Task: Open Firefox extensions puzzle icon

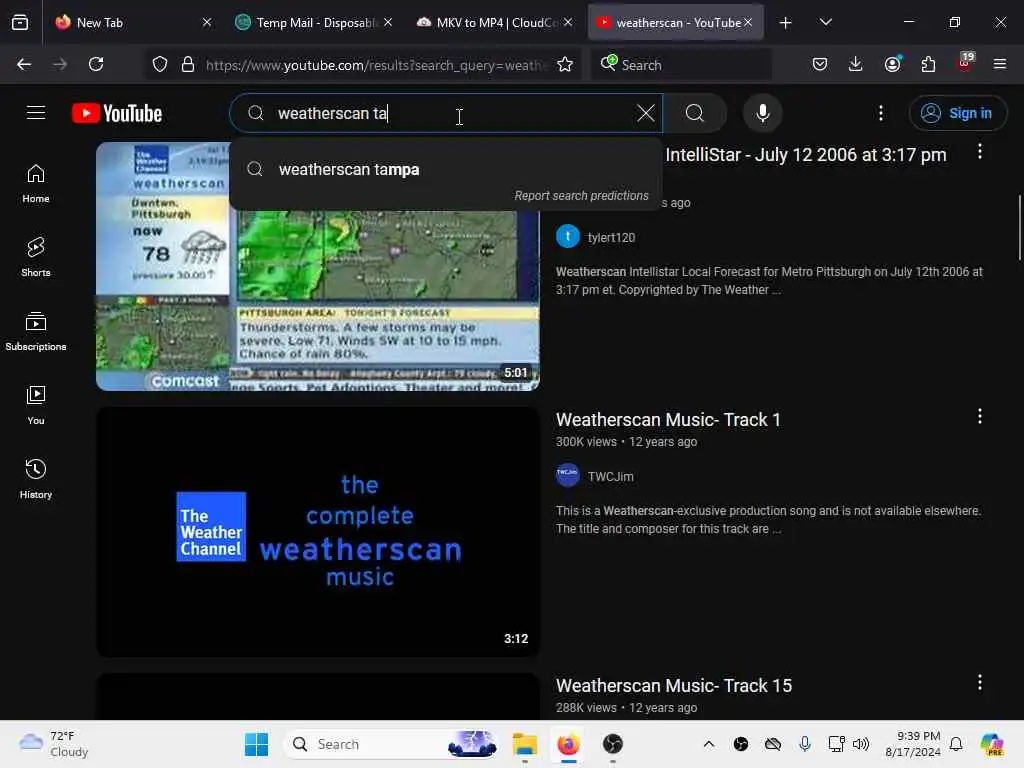Action: click(928, 64)
